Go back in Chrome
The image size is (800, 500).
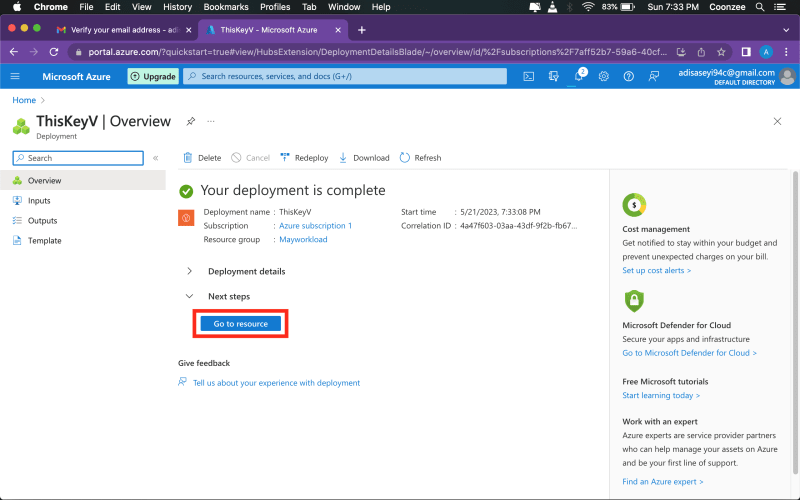[x=14, y=52]
